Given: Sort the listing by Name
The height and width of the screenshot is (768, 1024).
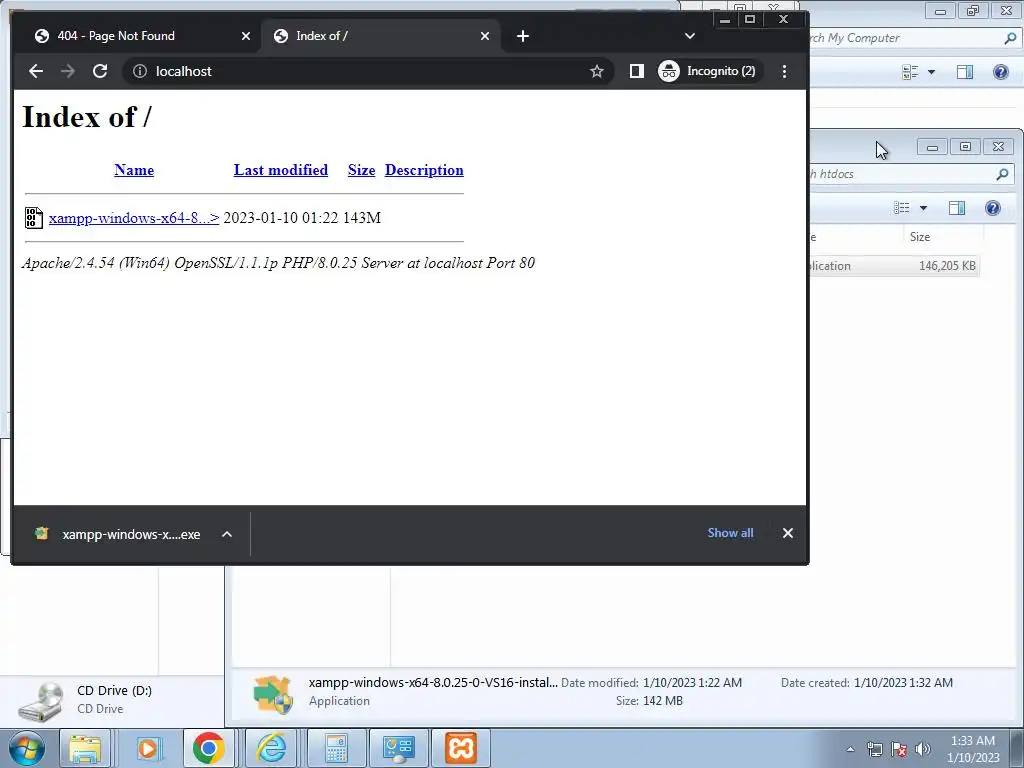Looking at the screenshot, I should [x=134, y=170].
